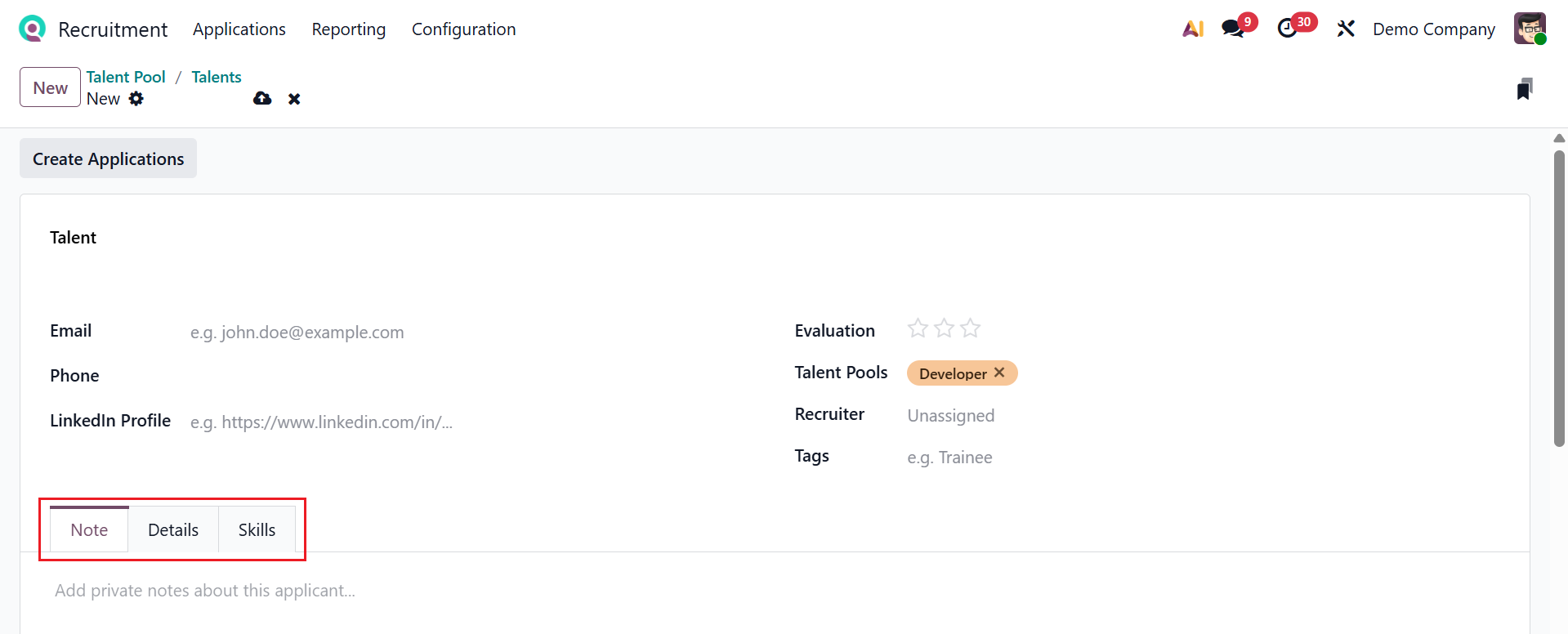Image resolution: width=1568 pixels, height=634 pixels.
Task: Set evaluation to three stars
Action: 970,328
